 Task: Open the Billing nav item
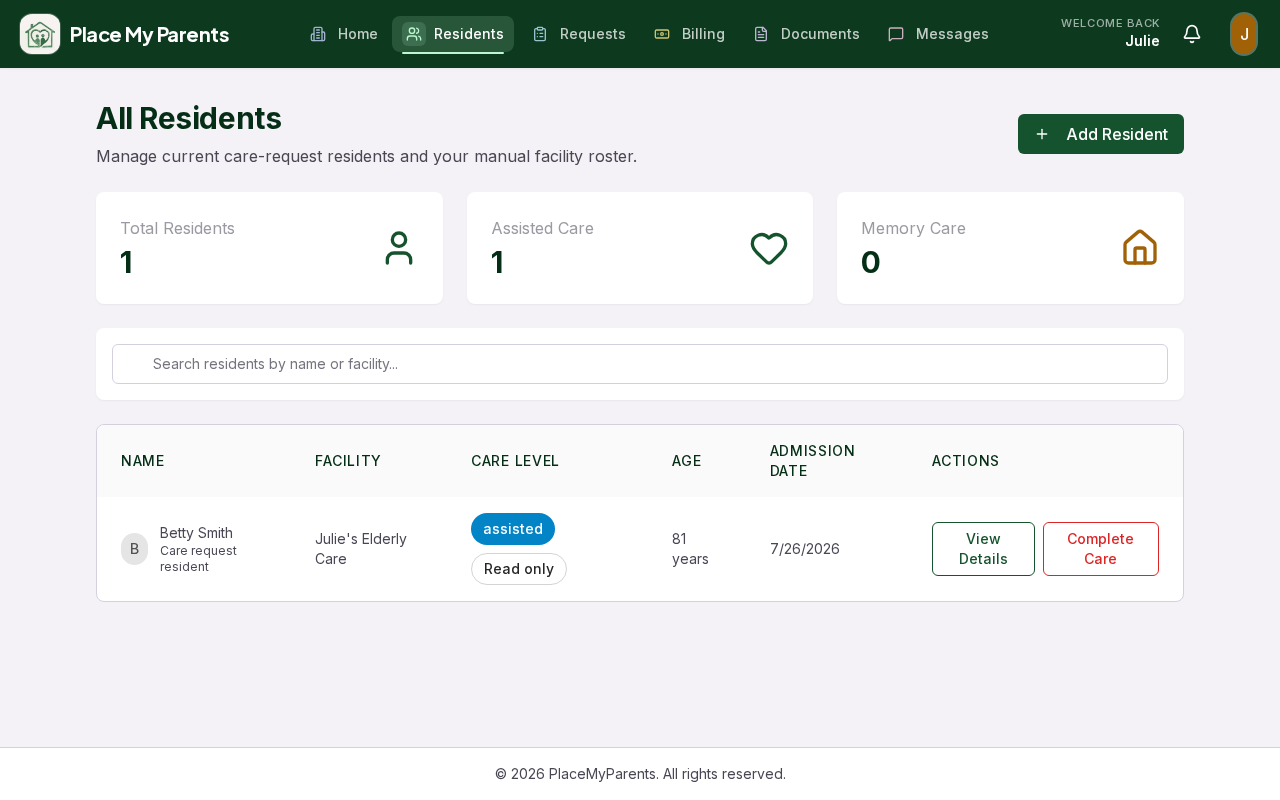(690, 34)
